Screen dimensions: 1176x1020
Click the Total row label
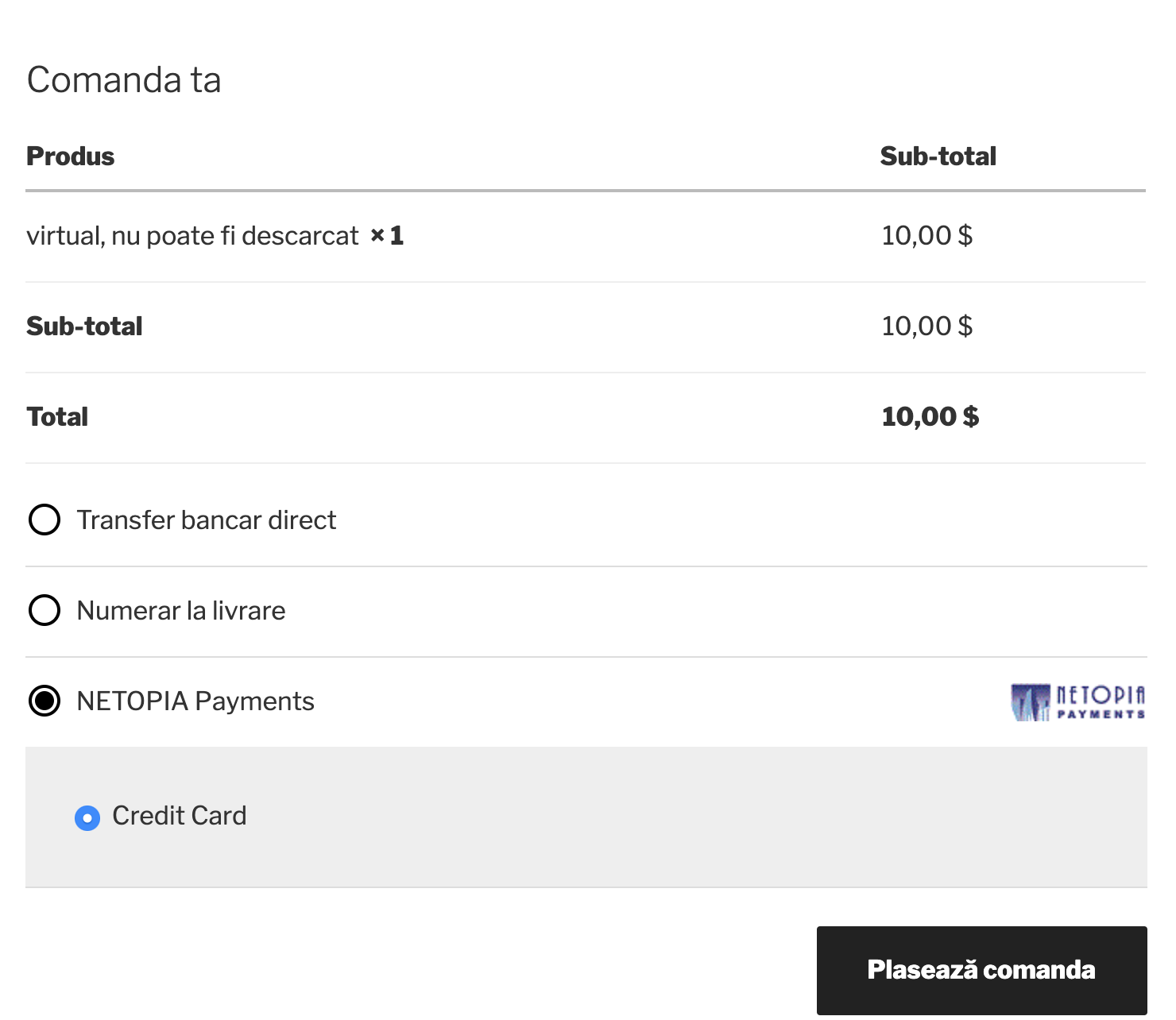[57, 417]
